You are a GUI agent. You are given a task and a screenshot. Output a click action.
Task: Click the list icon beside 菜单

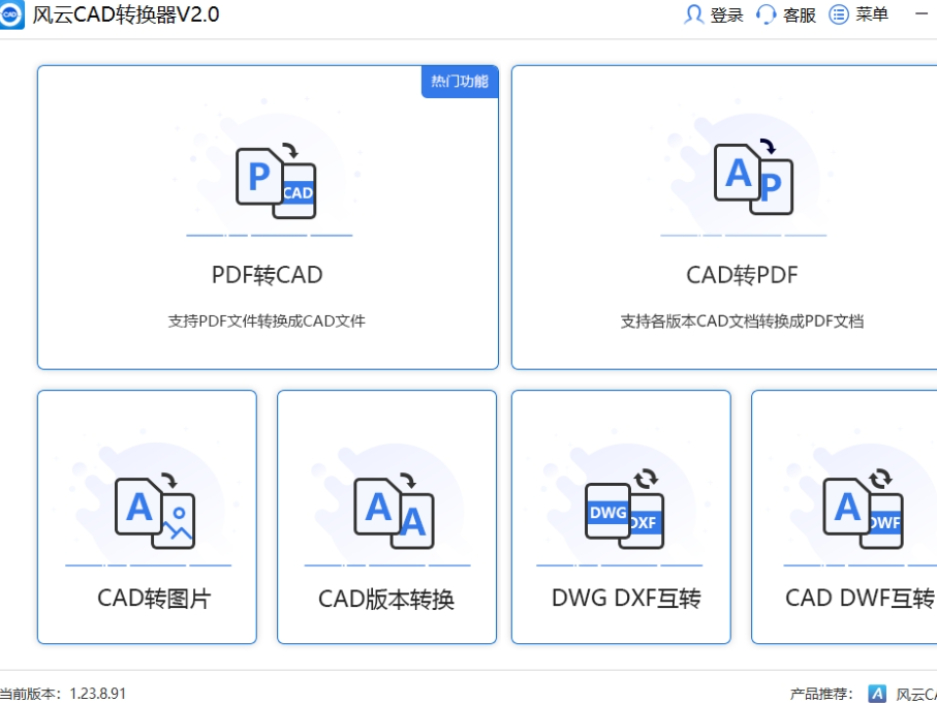point(838,14)
